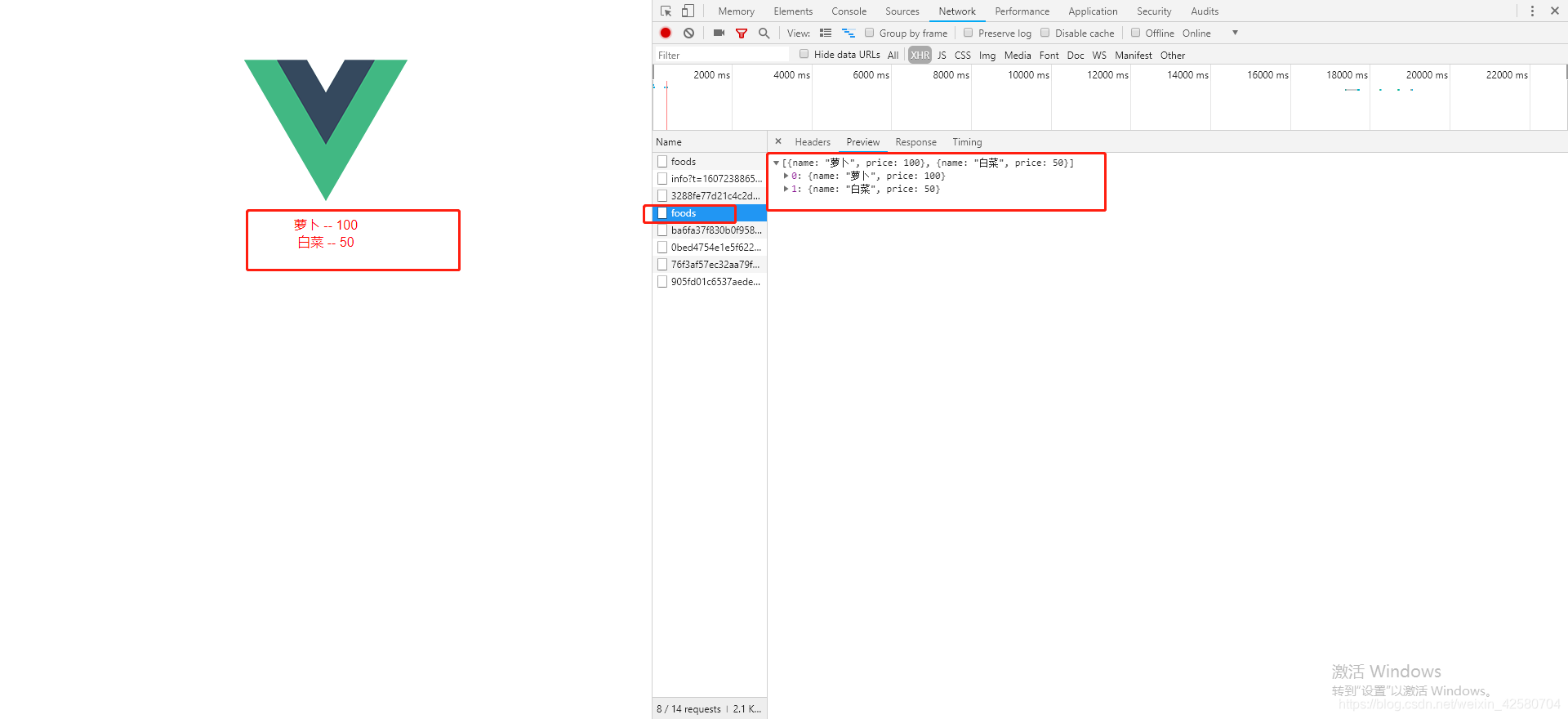
Task: Select the first foods request row
Action: 710,162
